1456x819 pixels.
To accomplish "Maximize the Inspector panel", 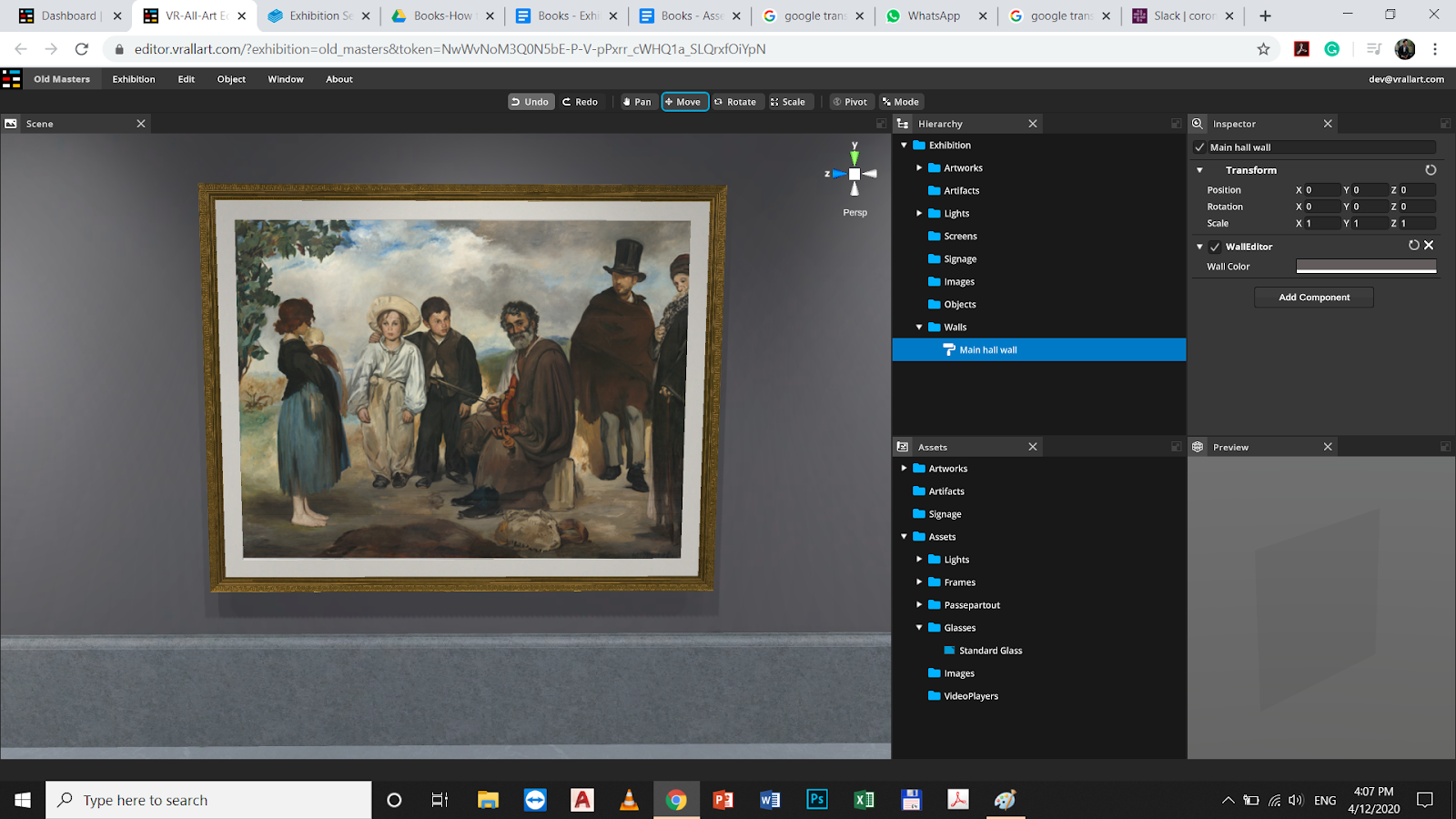I will click(x=1445, y=124).
